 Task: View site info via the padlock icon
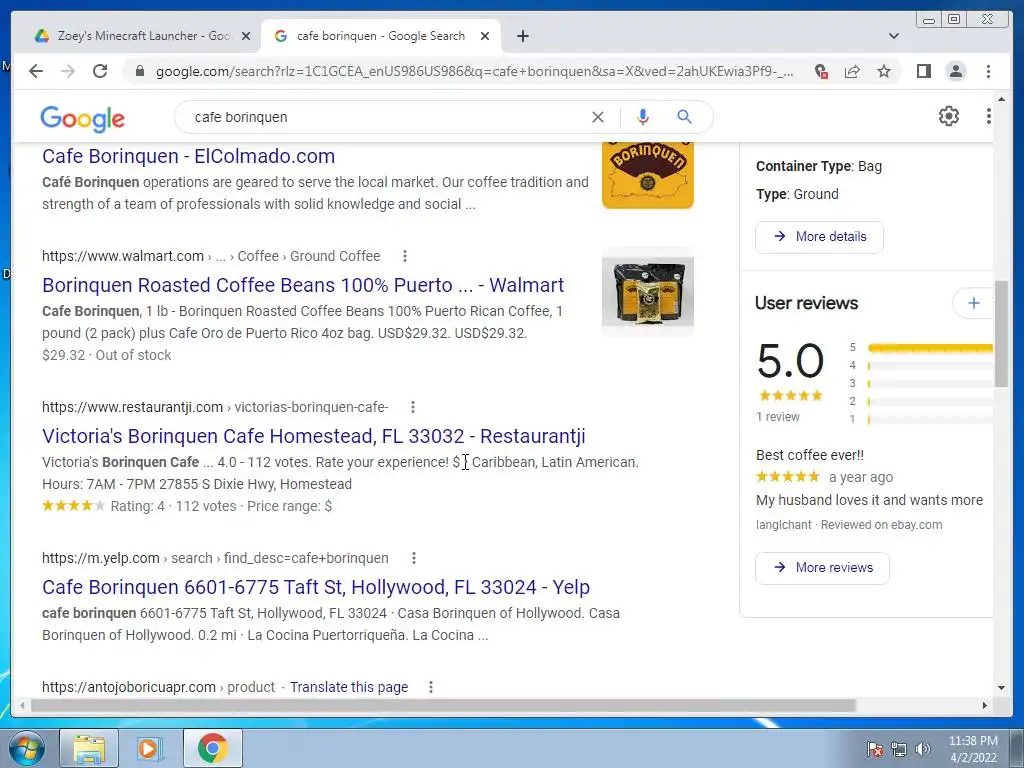click(139, 71)
